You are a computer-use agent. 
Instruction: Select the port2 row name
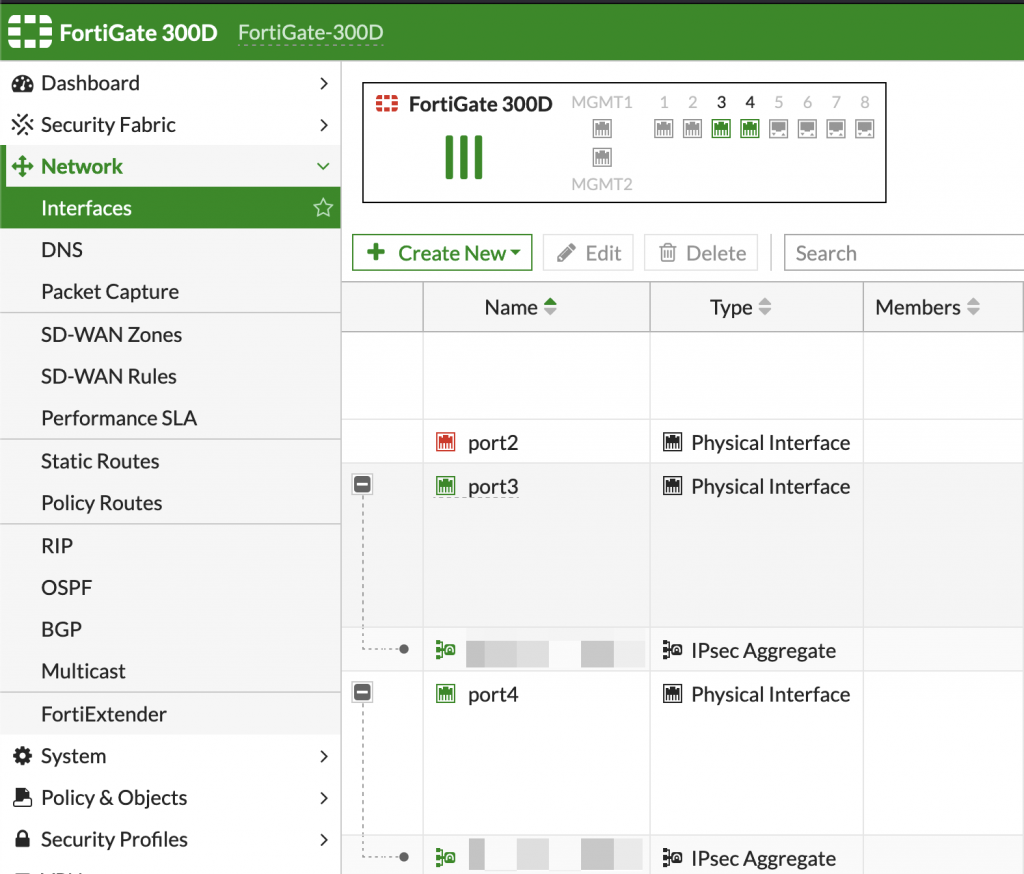tap(493, 443)
